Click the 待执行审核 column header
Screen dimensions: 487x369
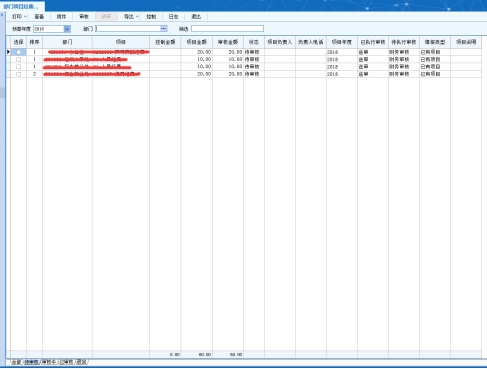pyautogui.click(x=404, y=42)
